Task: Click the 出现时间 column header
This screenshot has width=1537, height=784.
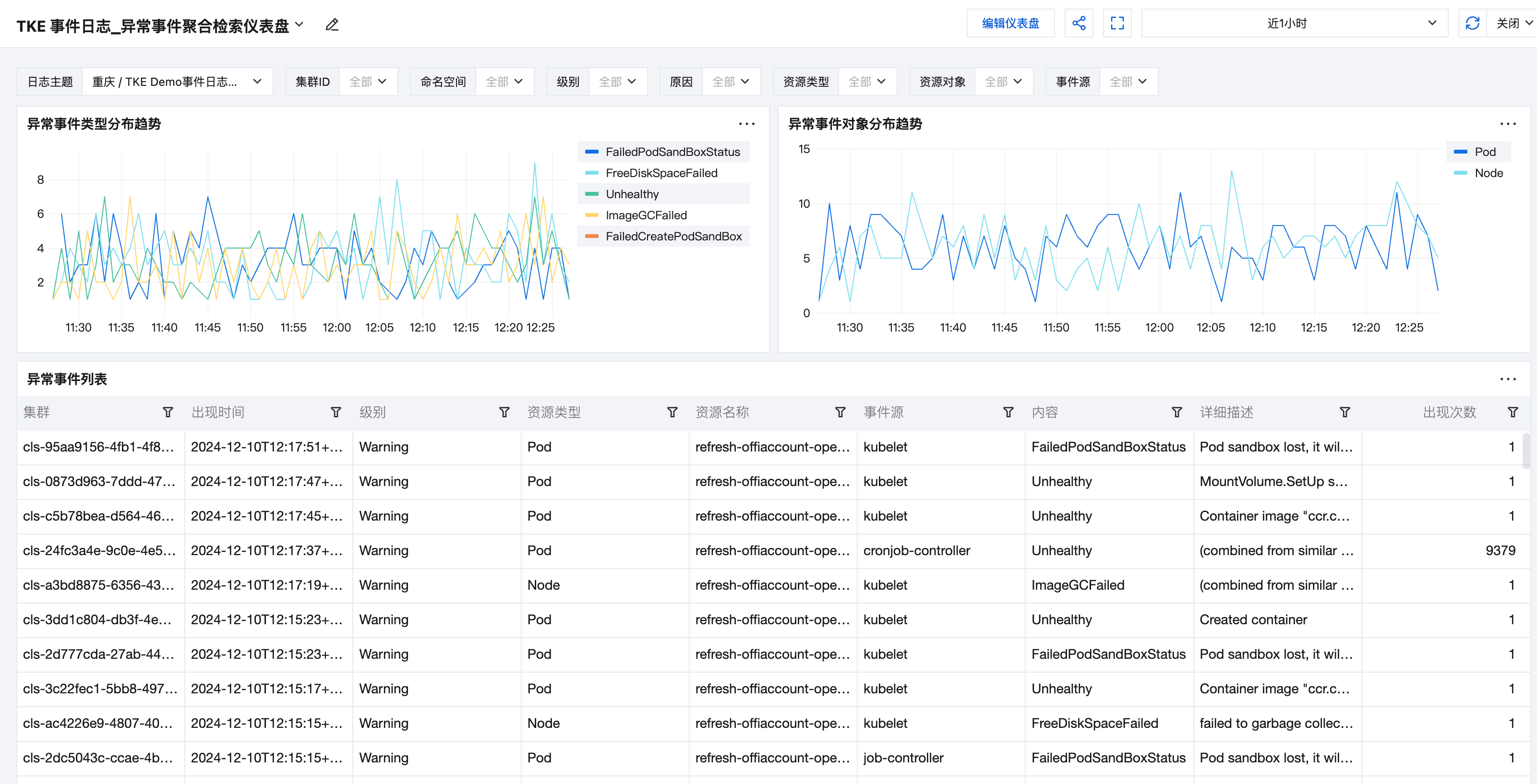Action: [x=218, y=412]
